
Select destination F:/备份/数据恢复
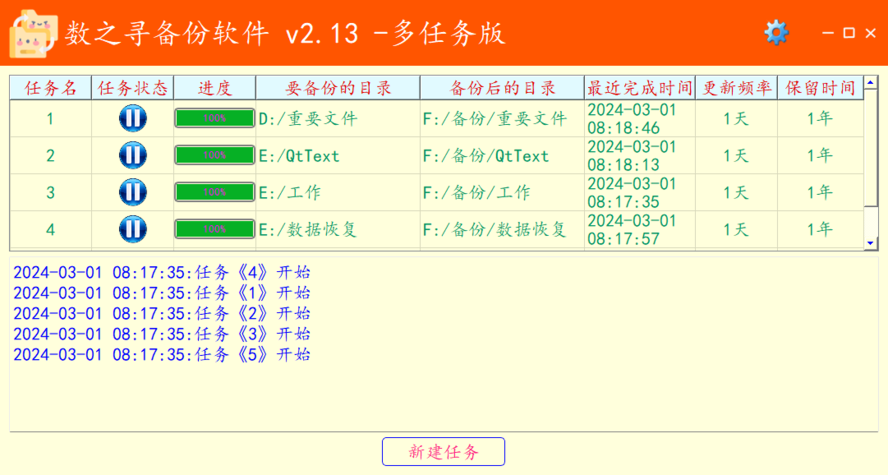tap(494, 229)
